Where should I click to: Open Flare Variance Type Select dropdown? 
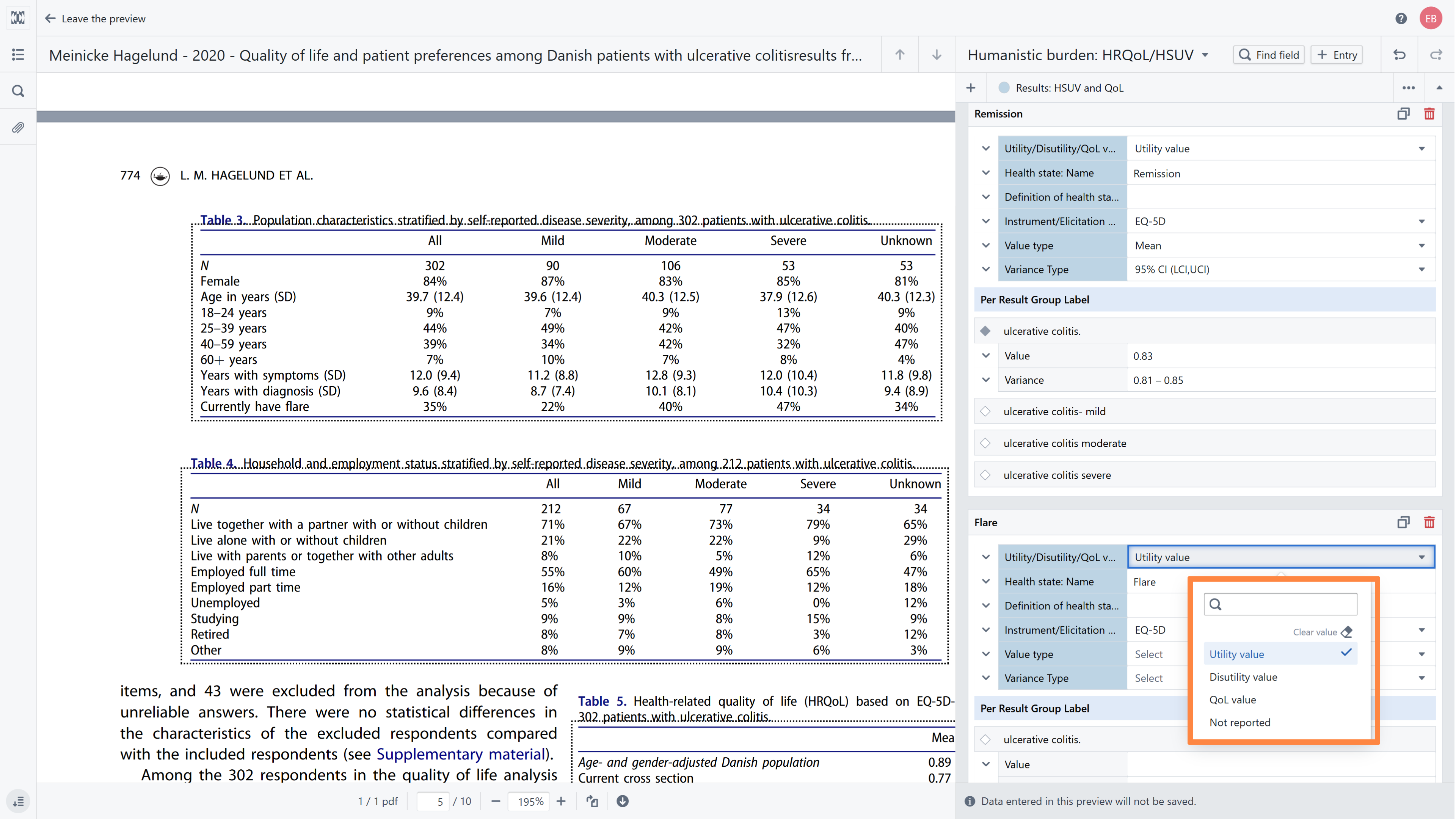pyautogui.click(x=1281, y=678)
